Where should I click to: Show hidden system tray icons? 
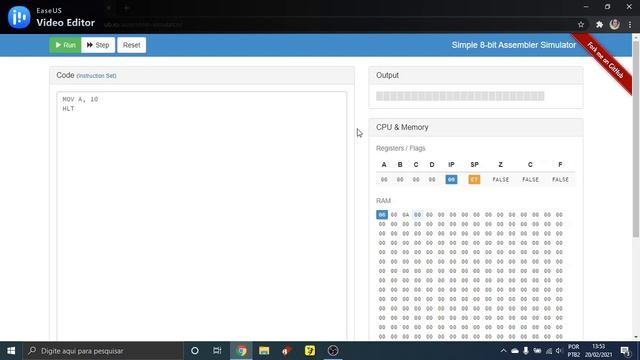pyautogui.click(x=503, y=351)
